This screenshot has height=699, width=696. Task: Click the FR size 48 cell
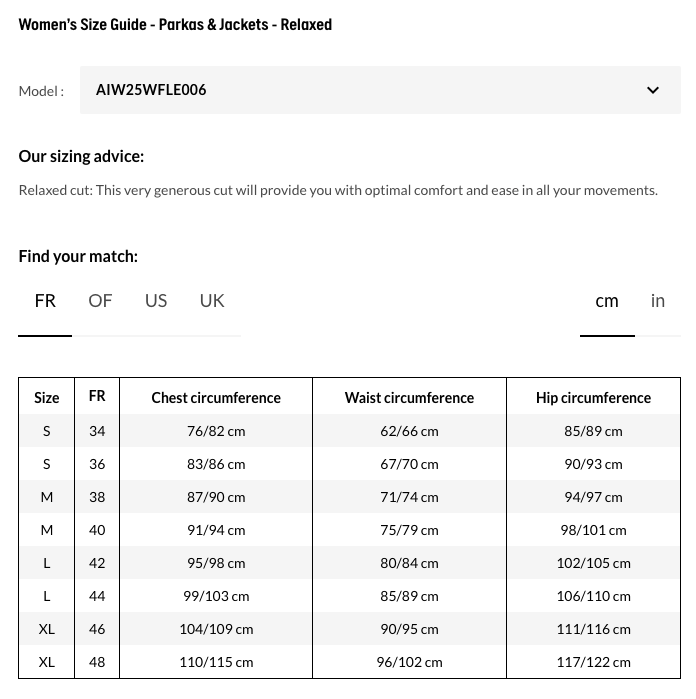pos(97,662)
